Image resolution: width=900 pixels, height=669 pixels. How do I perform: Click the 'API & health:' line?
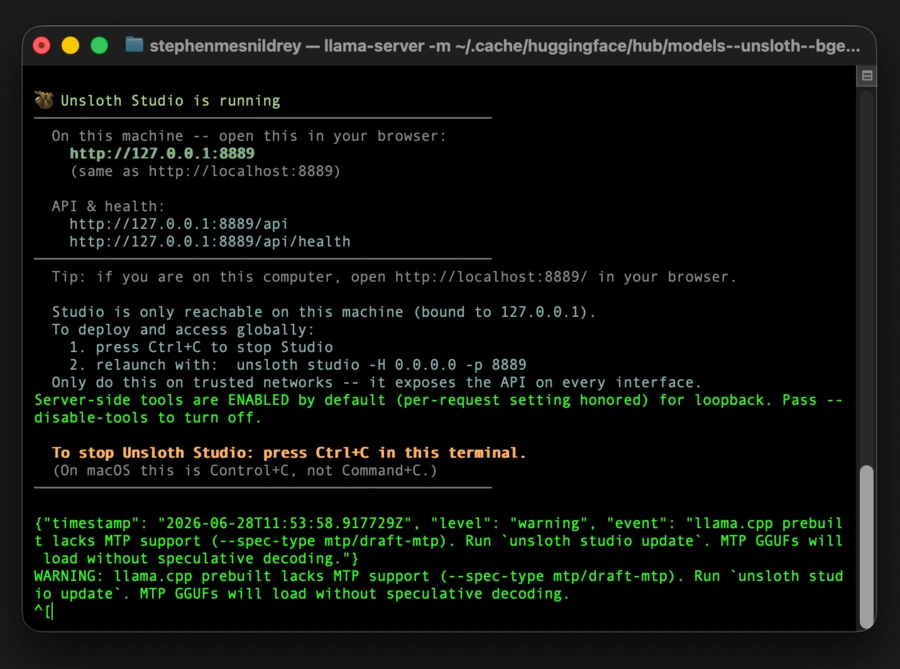108,207
